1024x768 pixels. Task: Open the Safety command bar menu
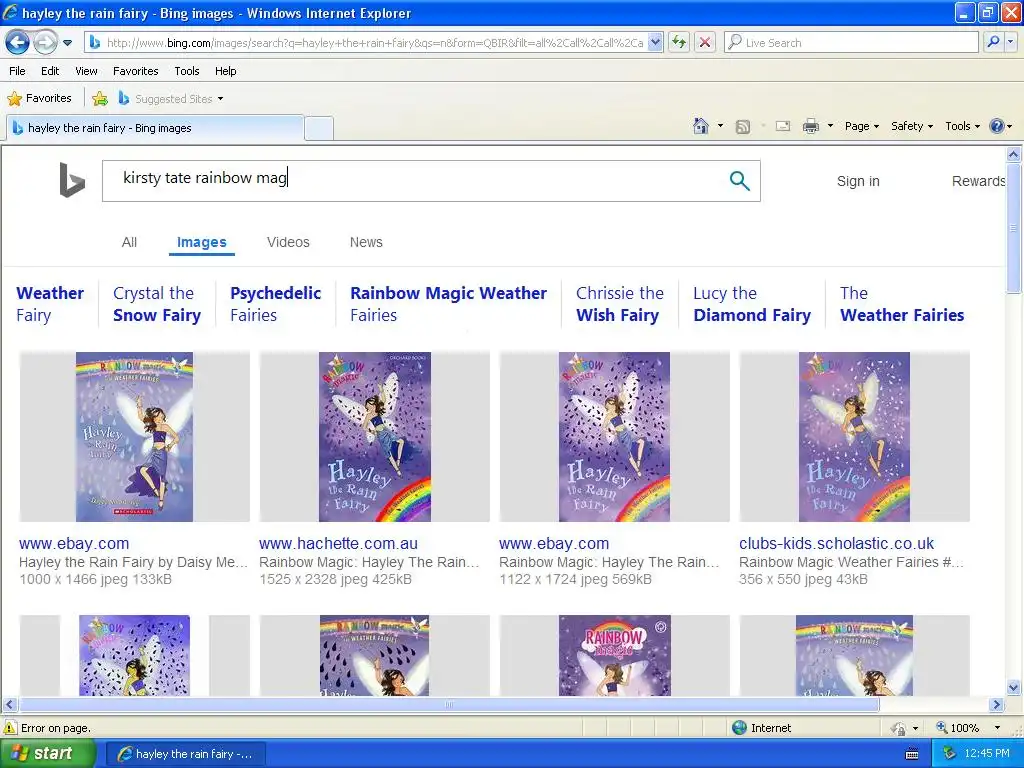click(x=912, y=126)
